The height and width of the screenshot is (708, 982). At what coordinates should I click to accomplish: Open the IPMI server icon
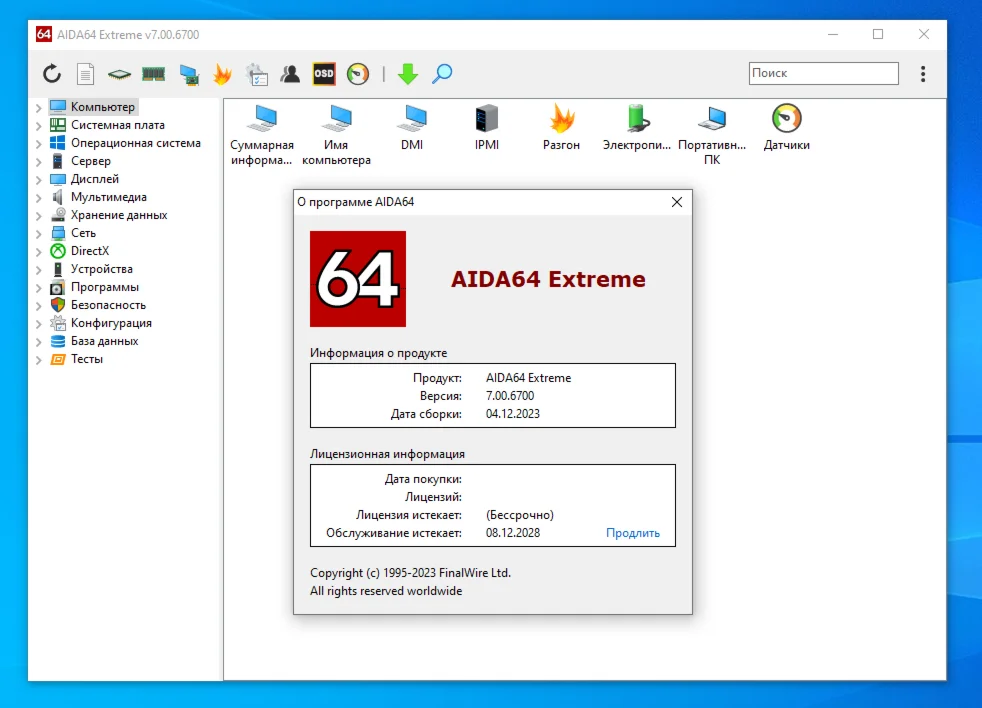pos(487,119)
